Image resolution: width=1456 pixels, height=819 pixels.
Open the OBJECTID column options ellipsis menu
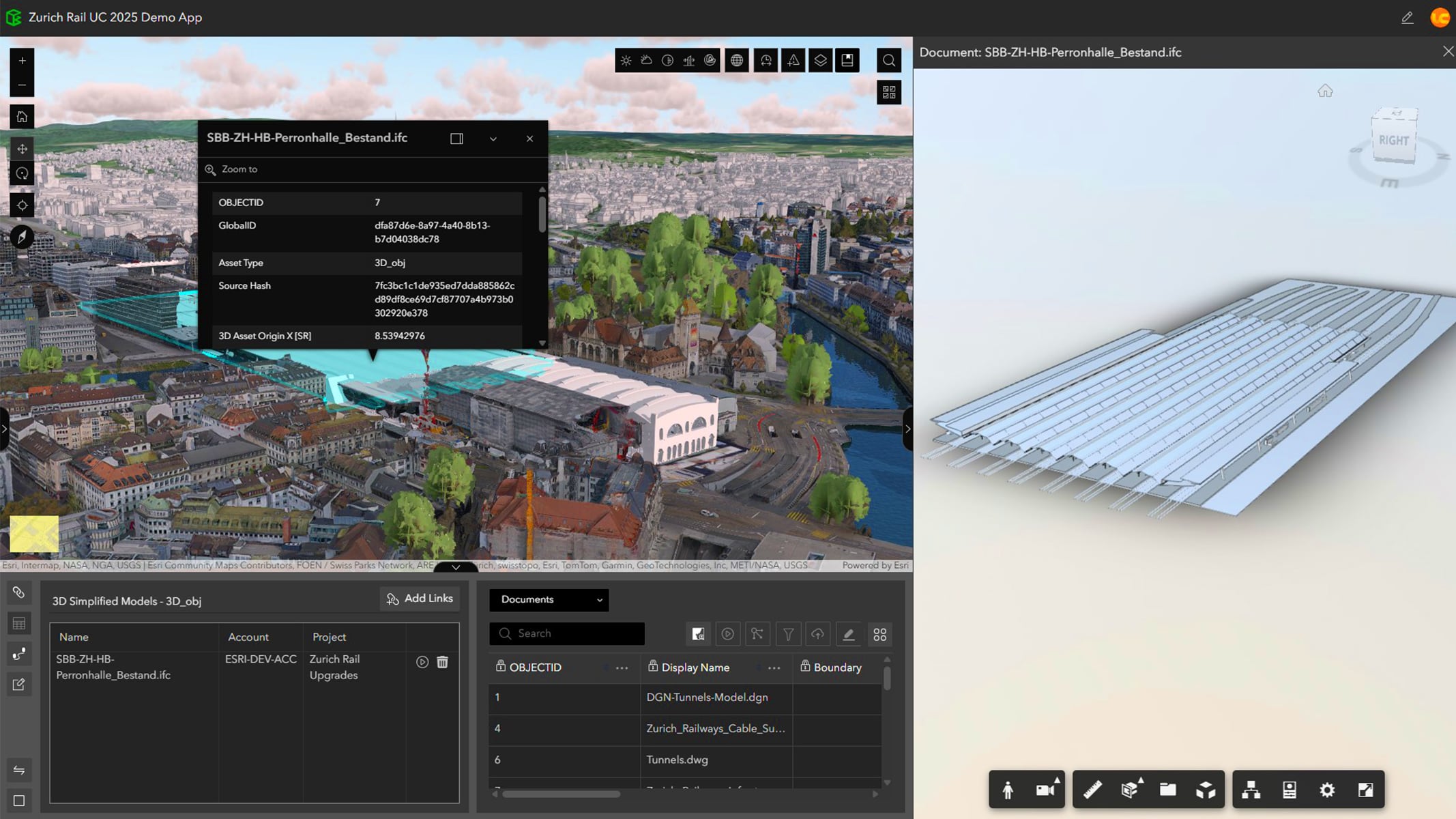622,667
